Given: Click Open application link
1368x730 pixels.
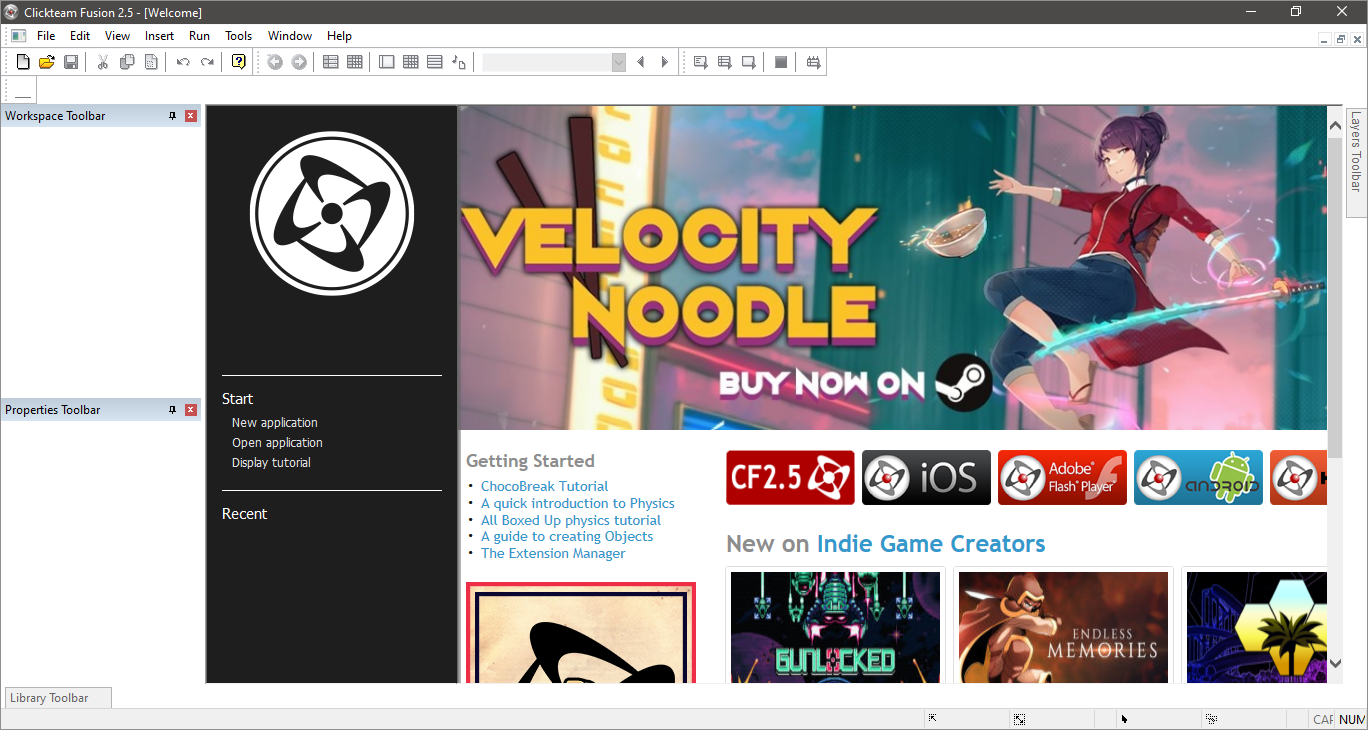Looking at the screenshot, I should pyautogui.click(x=277, y=443).
